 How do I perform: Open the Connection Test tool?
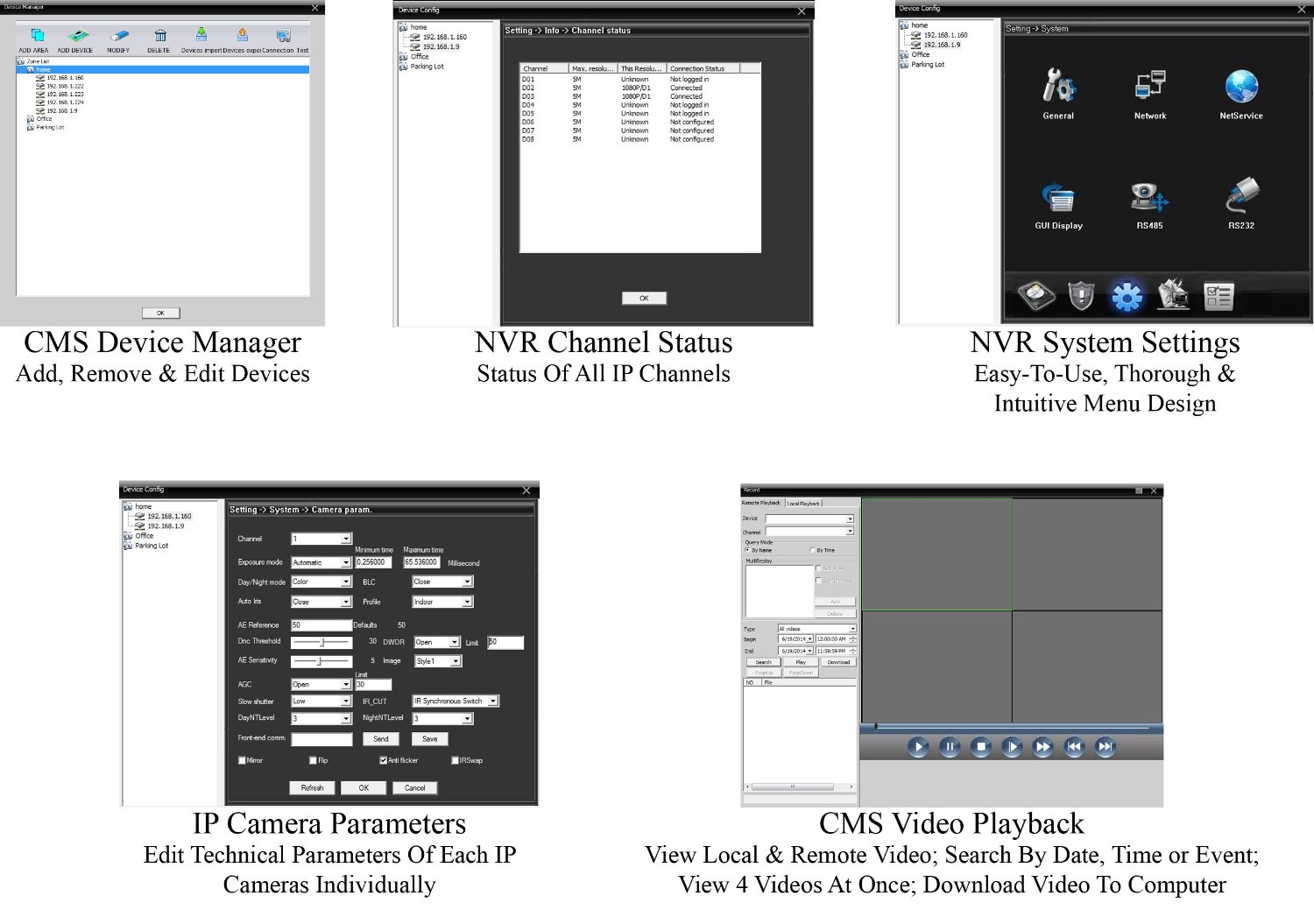click(283, 36)
